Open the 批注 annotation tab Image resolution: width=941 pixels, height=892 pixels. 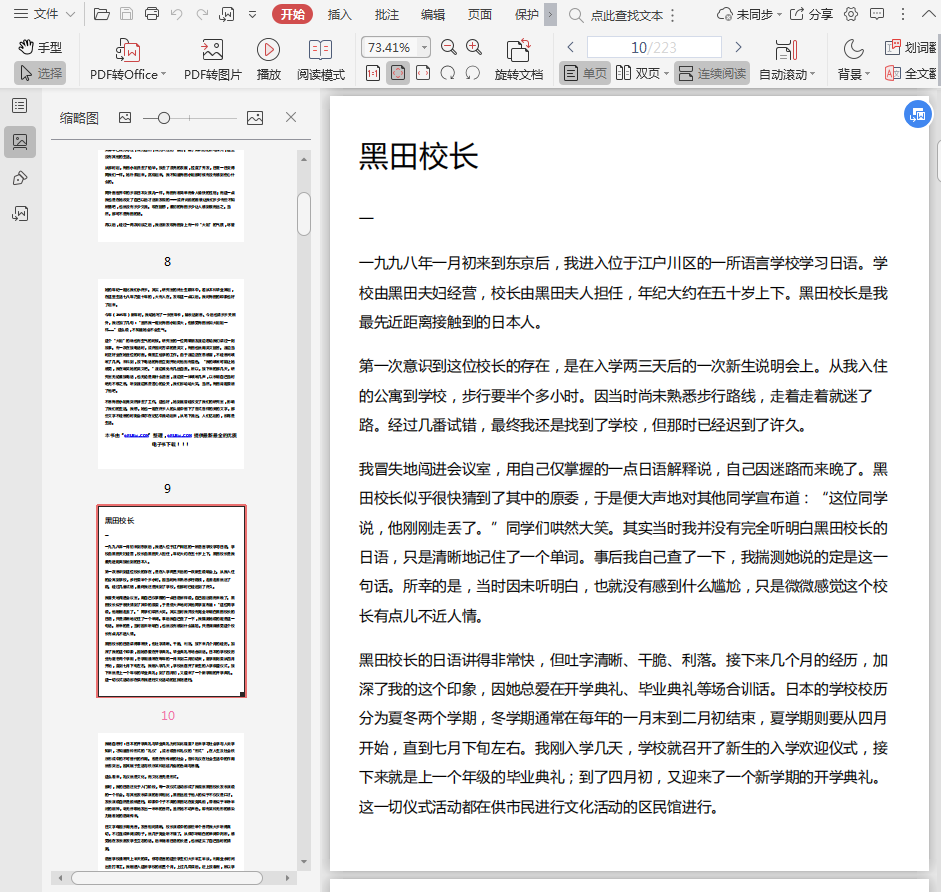(x=386, y=14)
